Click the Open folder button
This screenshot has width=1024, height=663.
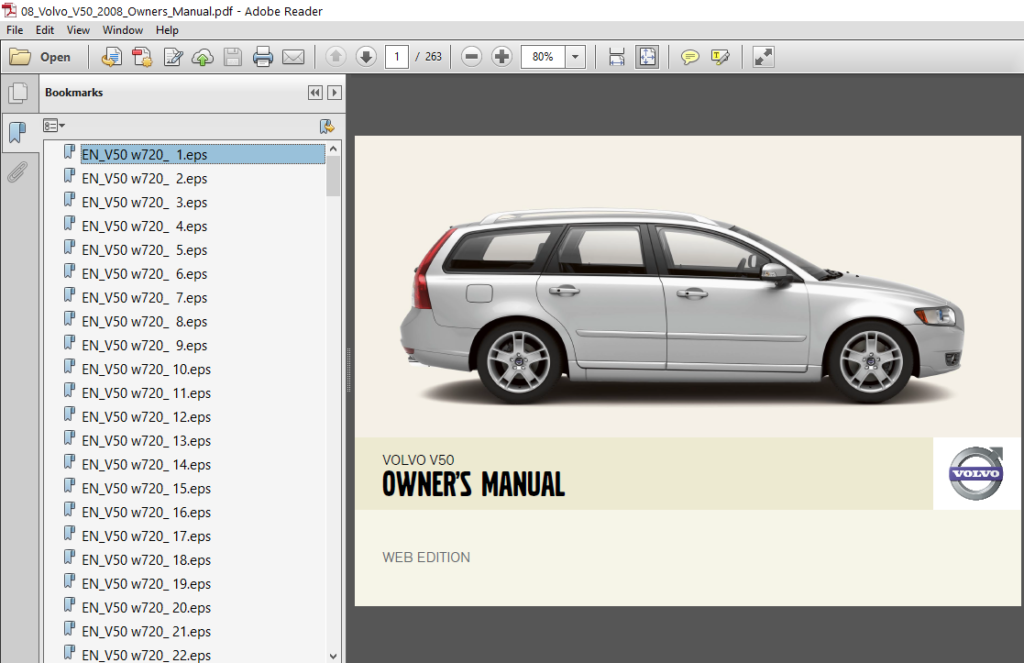[x=40, y=57]
